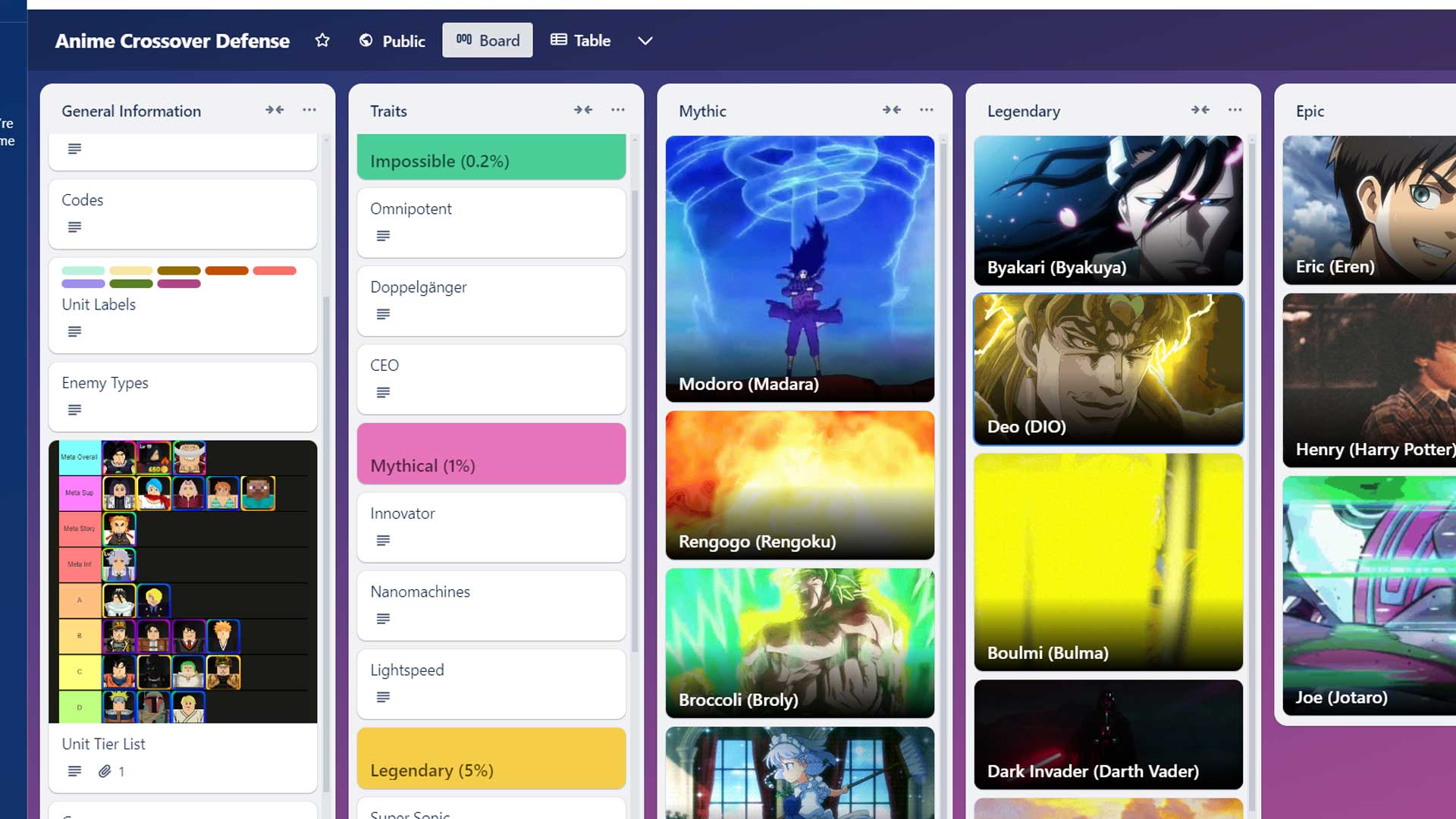Switch to the Table view
Image resolution: width=1456 pixels, height=819 pixels.
(x=580, y=40)
